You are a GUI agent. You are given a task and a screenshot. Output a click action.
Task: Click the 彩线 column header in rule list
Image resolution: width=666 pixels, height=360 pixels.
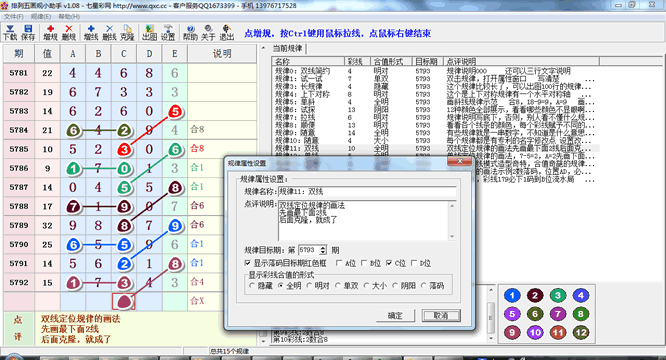(357, 62)
